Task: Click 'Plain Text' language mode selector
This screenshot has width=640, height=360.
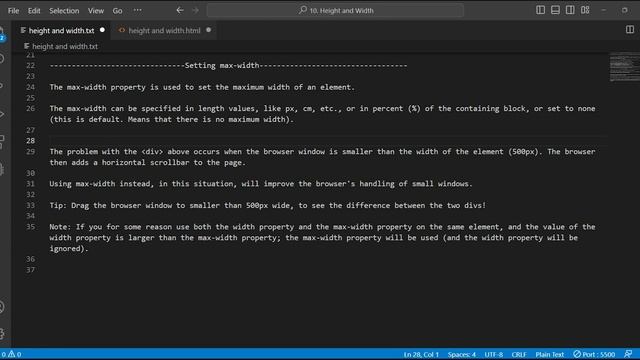Action: click(x=549, y=354)
